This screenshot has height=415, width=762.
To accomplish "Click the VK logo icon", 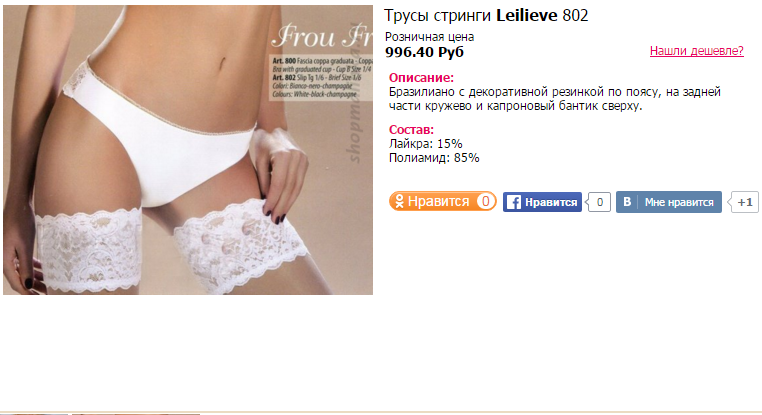I will tap(627, 202).
